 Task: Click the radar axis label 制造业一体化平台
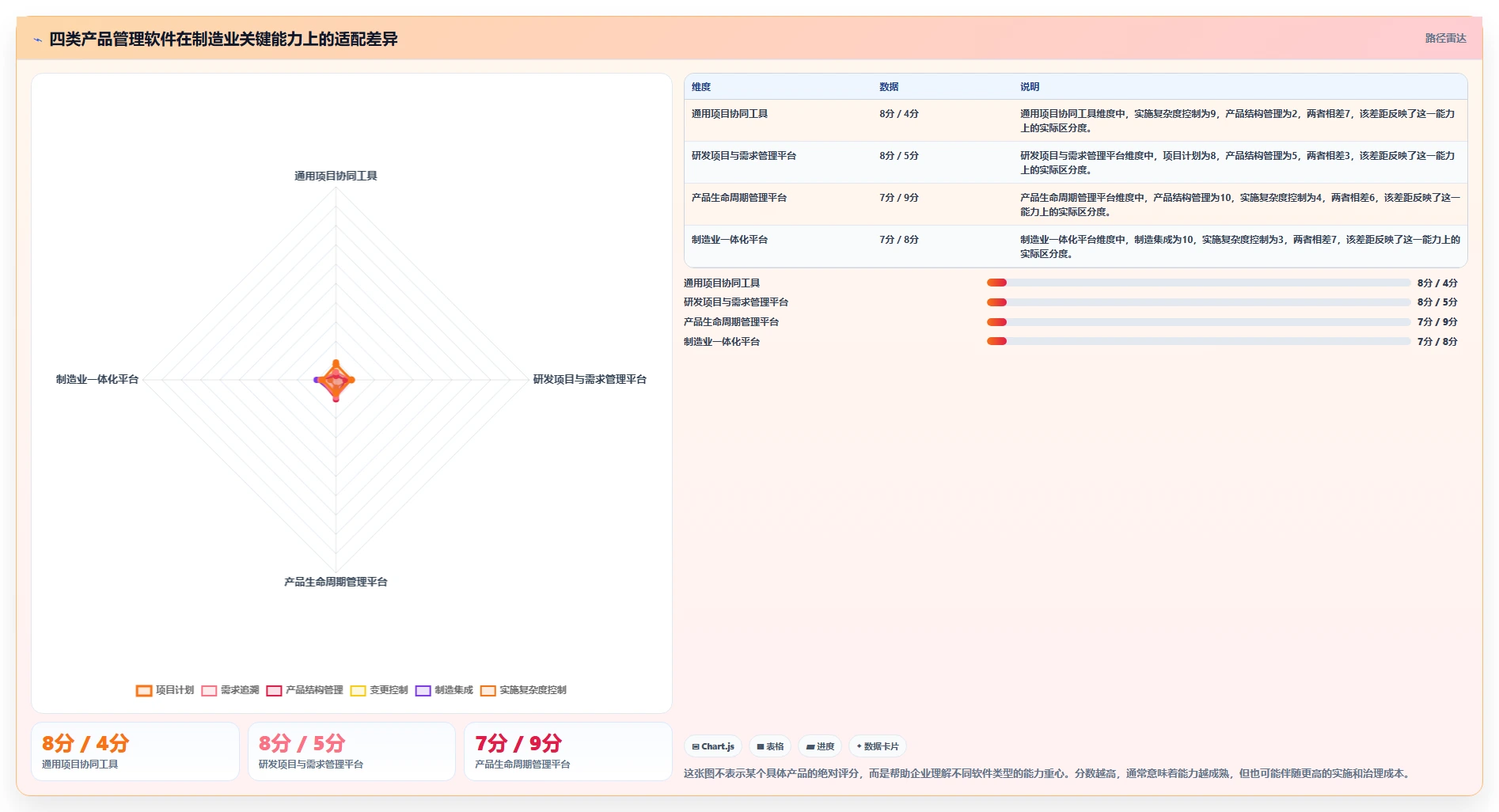coord(97,379)
